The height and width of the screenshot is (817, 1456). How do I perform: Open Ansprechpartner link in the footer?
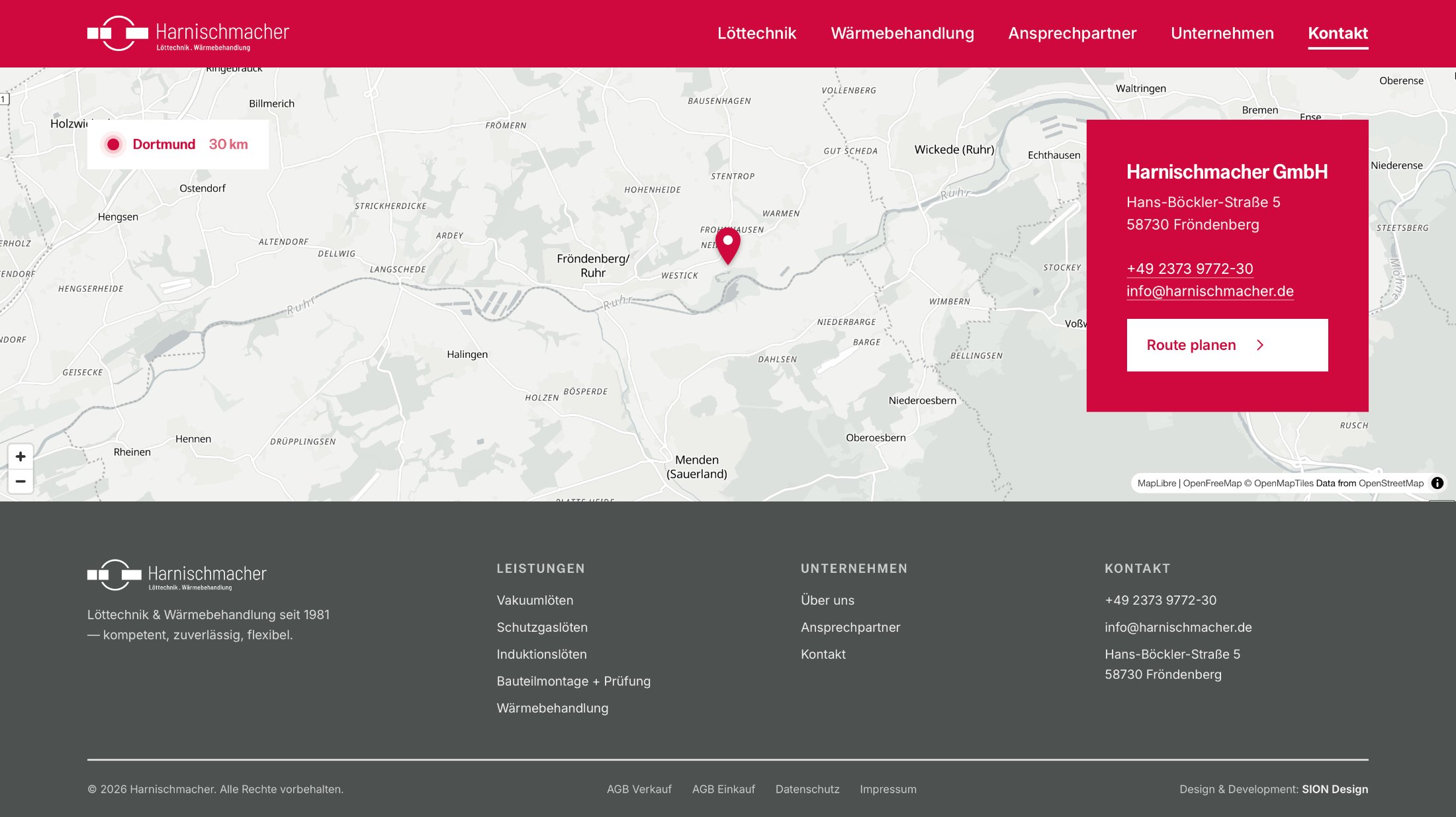coord(850,627)
